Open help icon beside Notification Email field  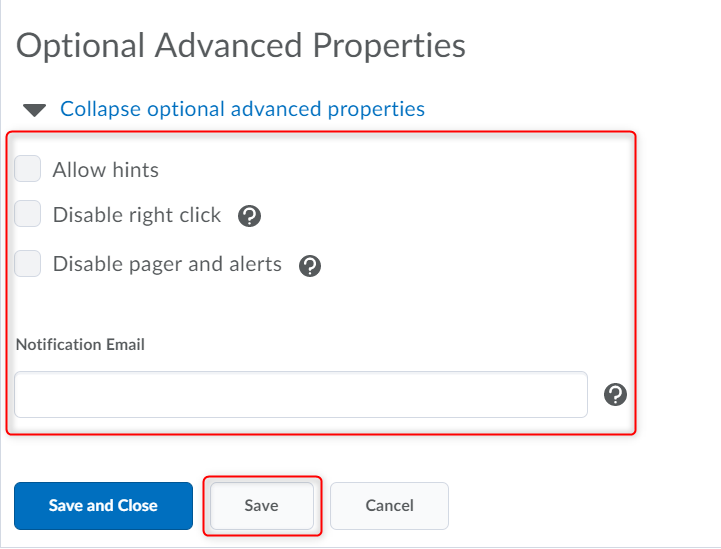(616, 395)
